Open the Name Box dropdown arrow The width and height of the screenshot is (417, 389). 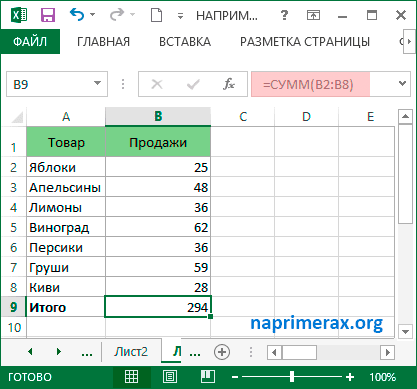pos(97,83)
